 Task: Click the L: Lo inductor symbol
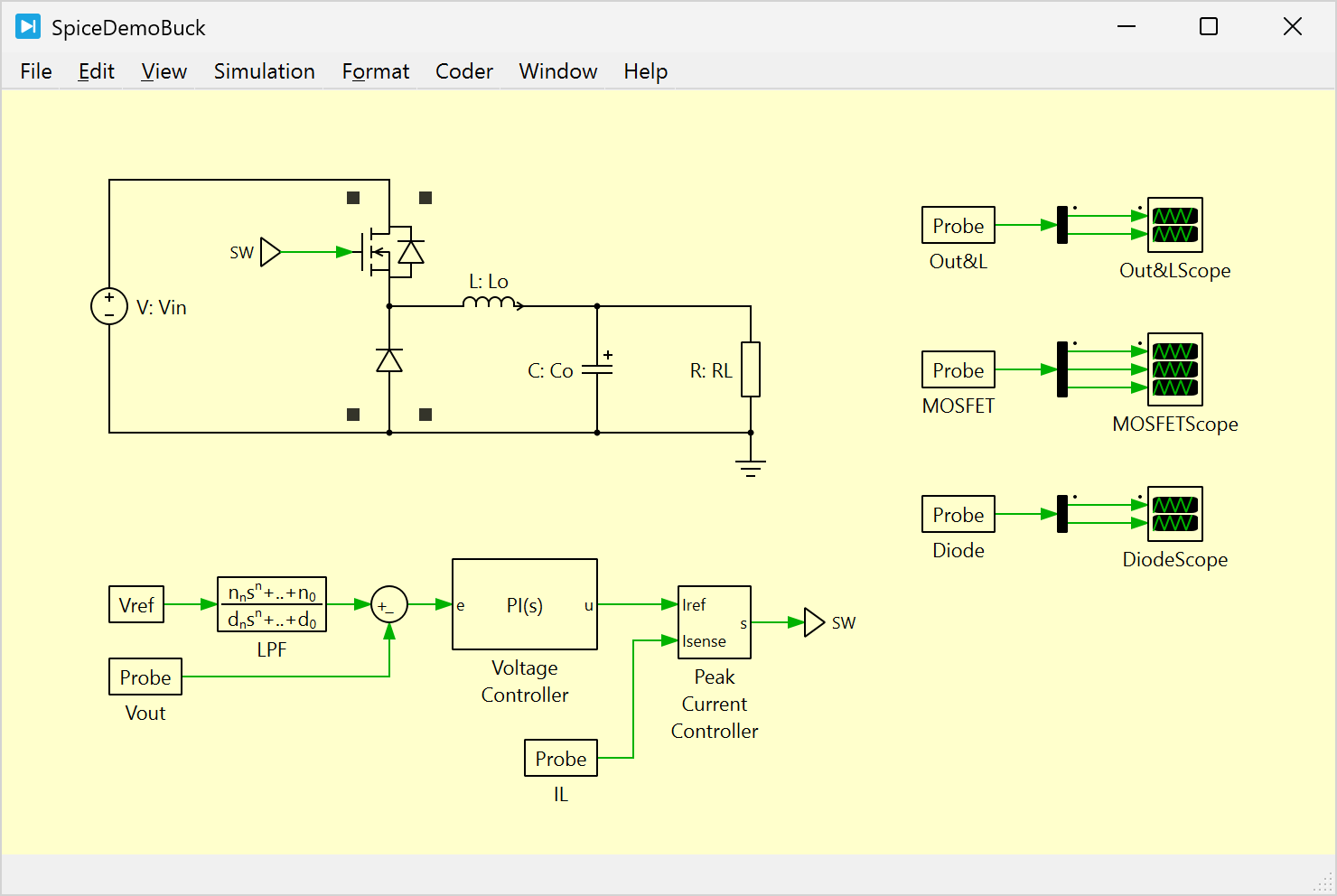pyautogui.click(x=490, y=303)
